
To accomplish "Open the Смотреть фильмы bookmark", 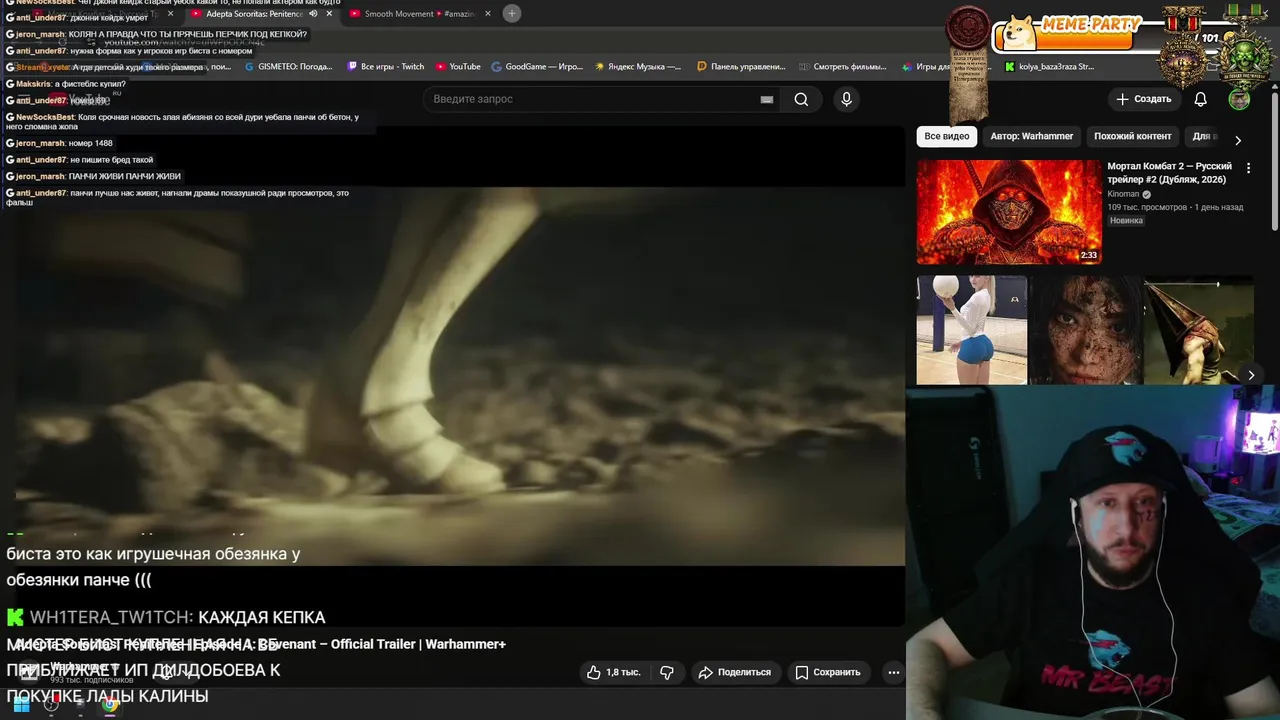I will click(842, 67).
